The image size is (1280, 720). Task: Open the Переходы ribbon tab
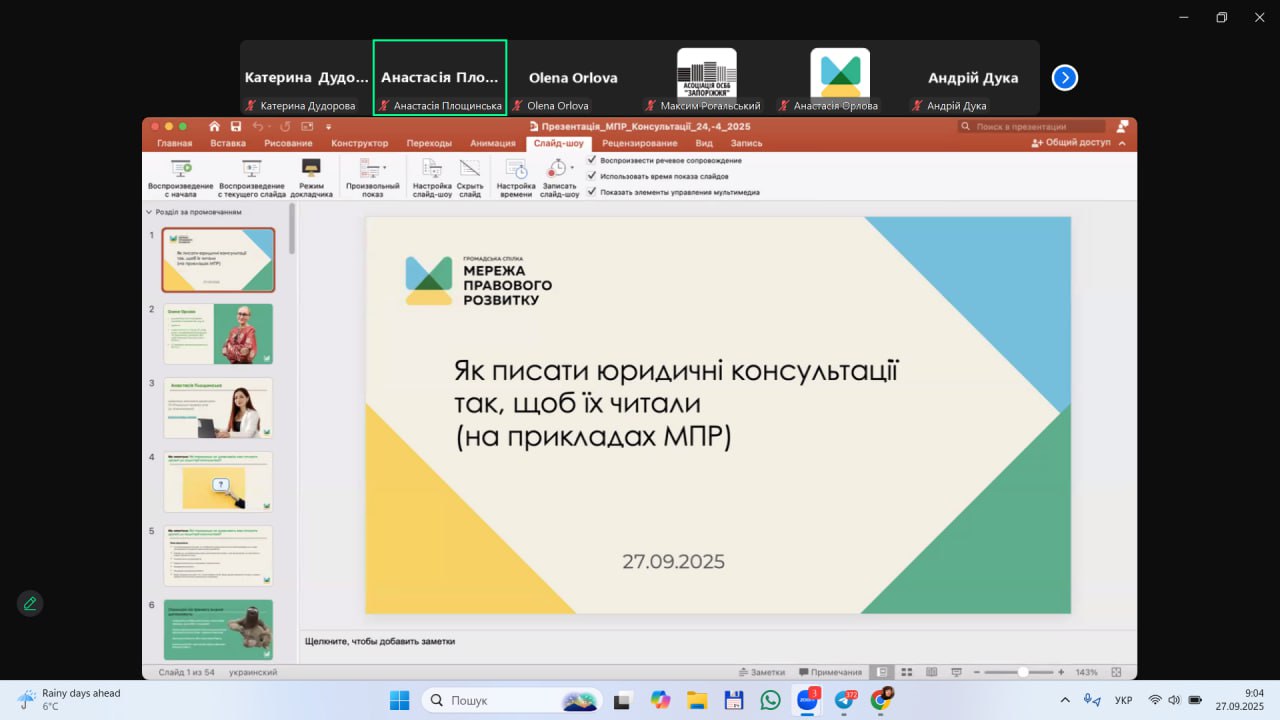pos(429,143)
